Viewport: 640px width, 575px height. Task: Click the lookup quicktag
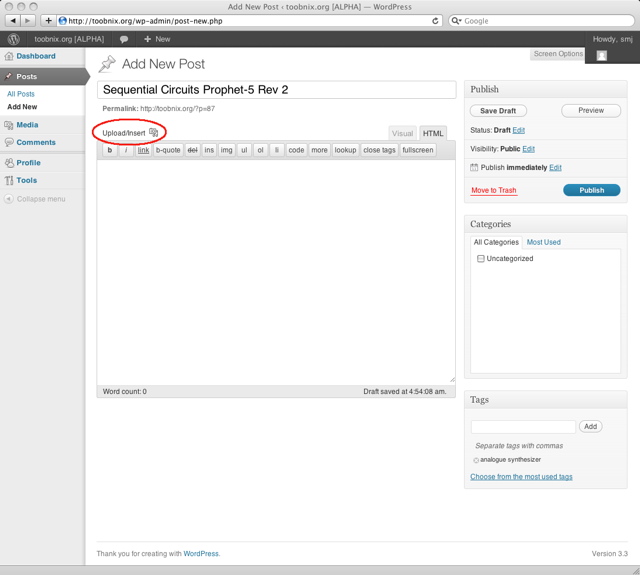coord(345,150)
